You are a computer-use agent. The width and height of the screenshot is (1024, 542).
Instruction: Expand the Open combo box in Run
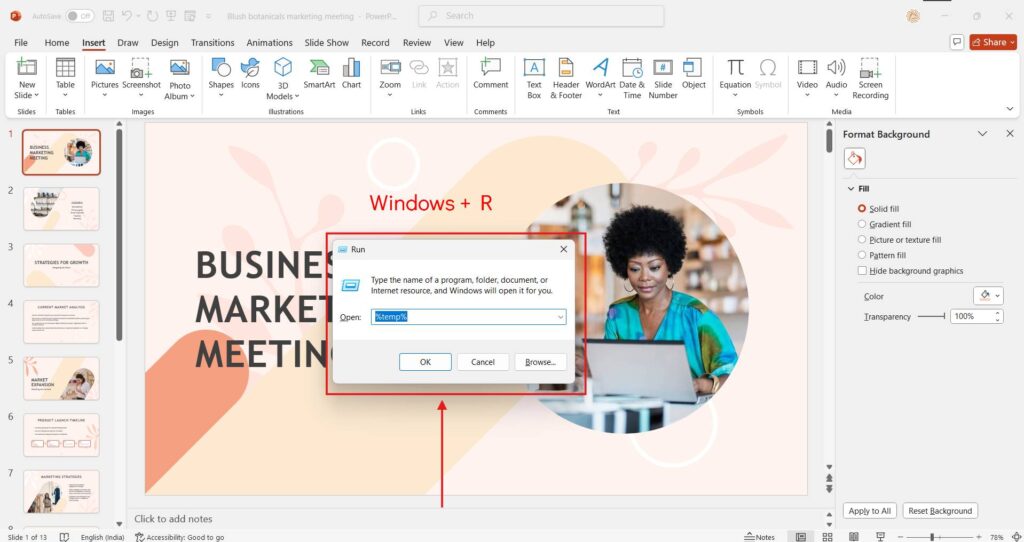tap(560, 317)
